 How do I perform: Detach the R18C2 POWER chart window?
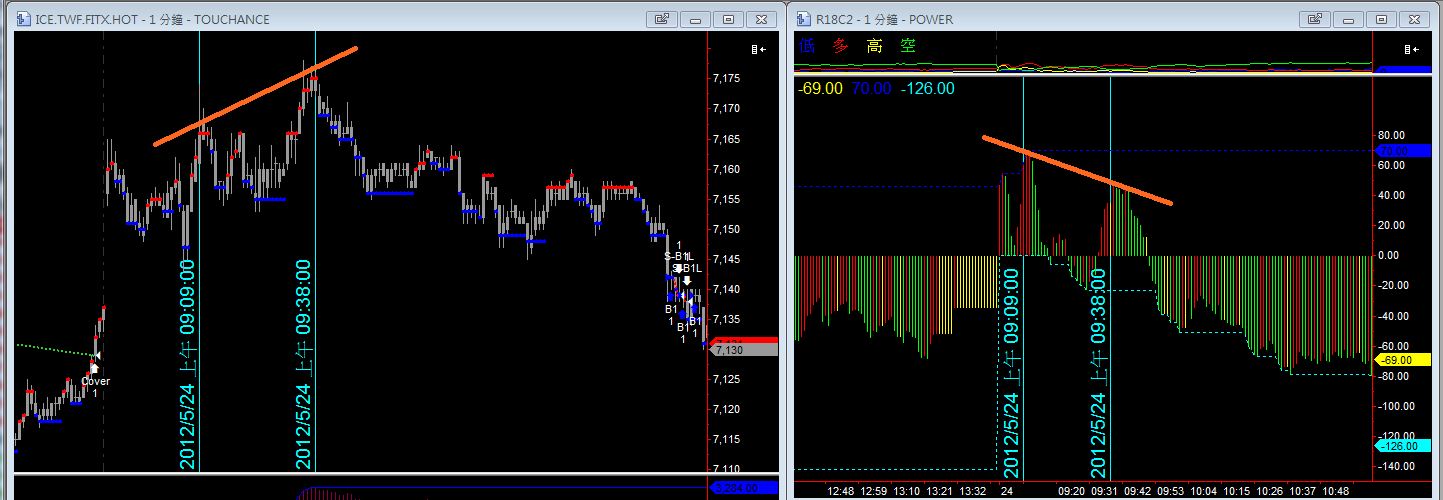pos(1314,19)
